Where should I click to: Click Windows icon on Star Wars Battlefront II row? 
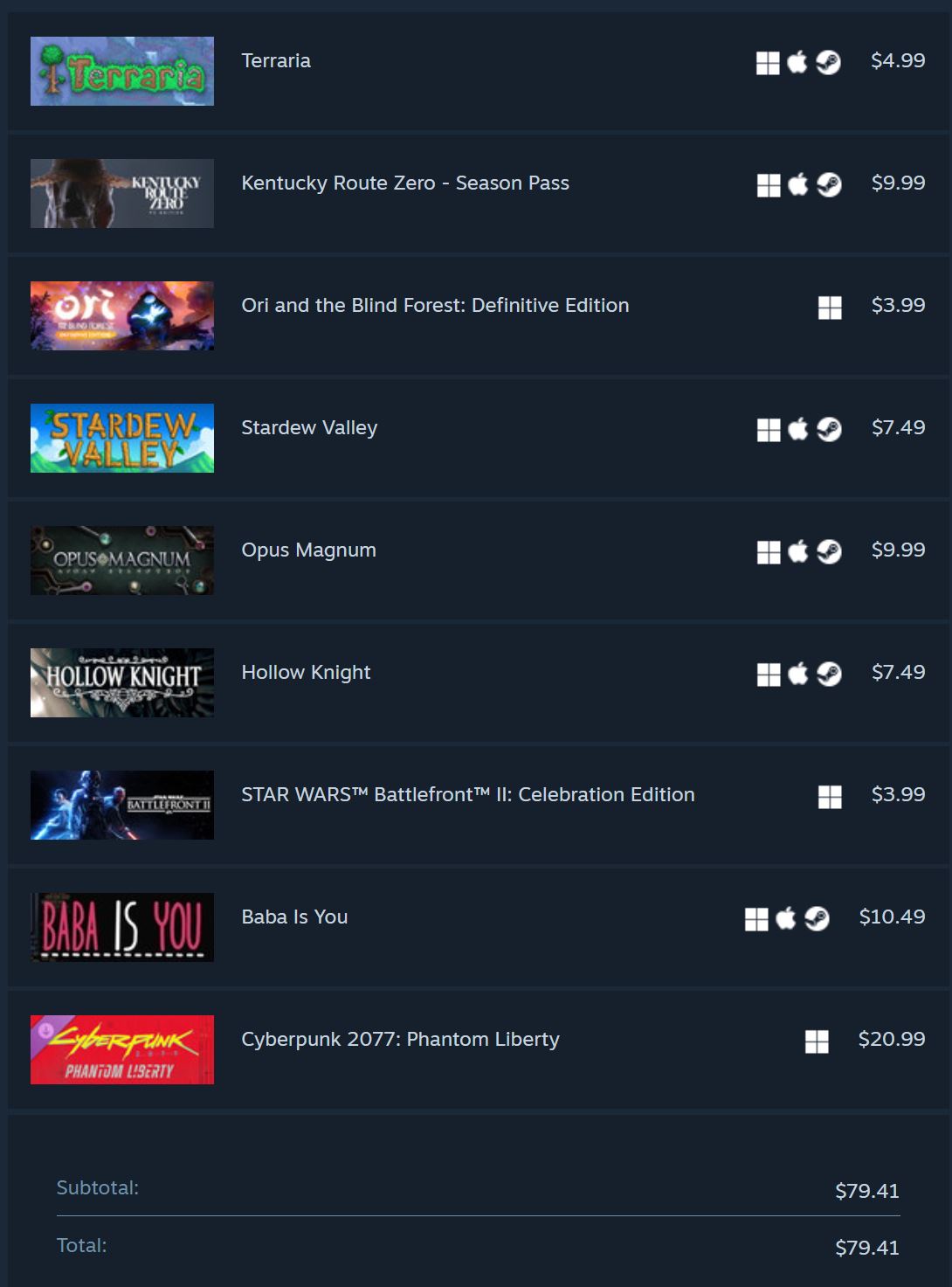tap(830, 797)
